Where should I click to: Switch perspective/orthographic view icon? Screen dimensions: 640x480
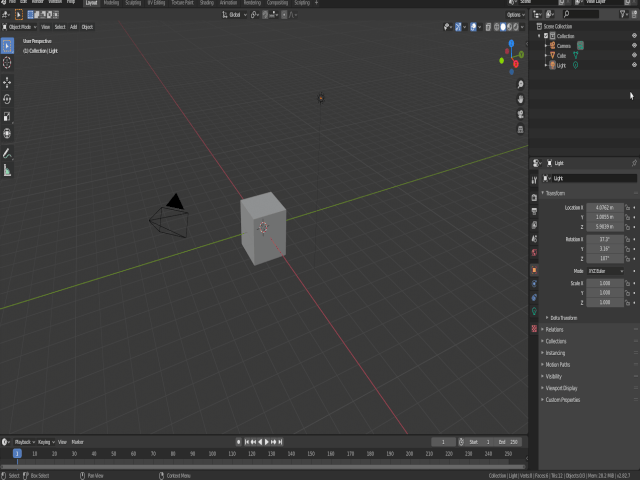(520, 129)
